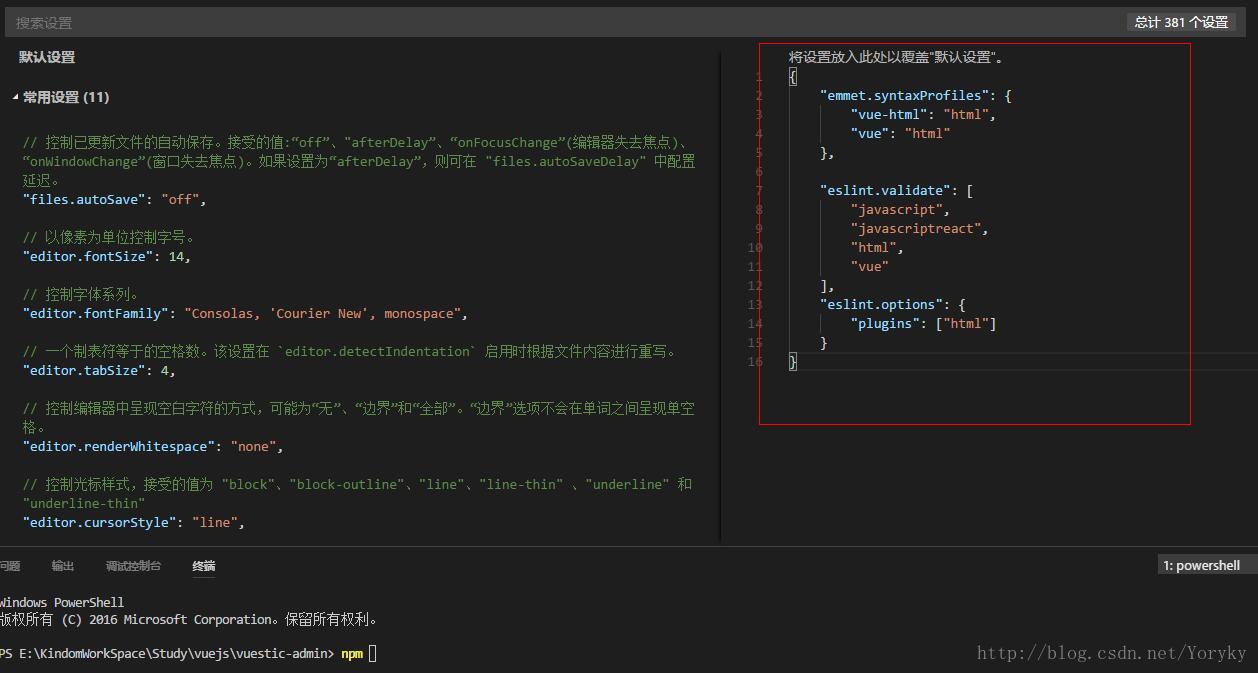Click the 默认设置 heading

click(x=47, y=57)
